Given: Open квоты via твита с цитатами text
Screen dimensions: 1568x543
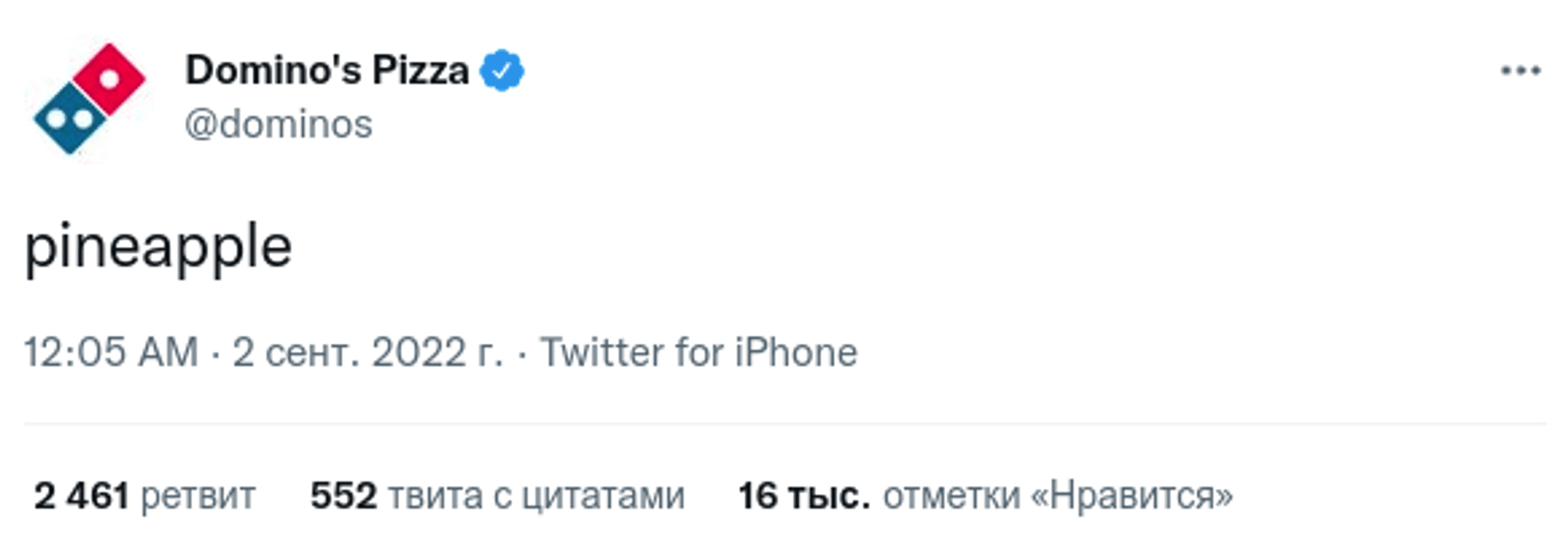Looking at the screenshot, I should pos(537,495).
